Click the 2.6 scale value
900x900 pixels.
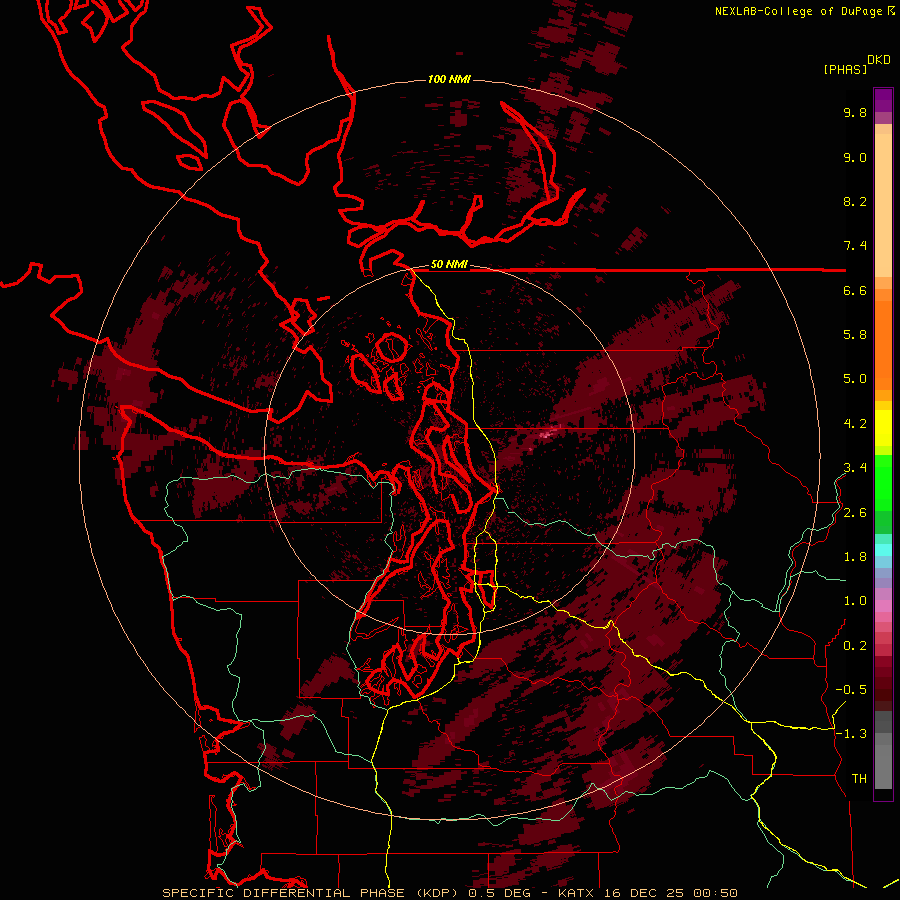pos(855,513)
